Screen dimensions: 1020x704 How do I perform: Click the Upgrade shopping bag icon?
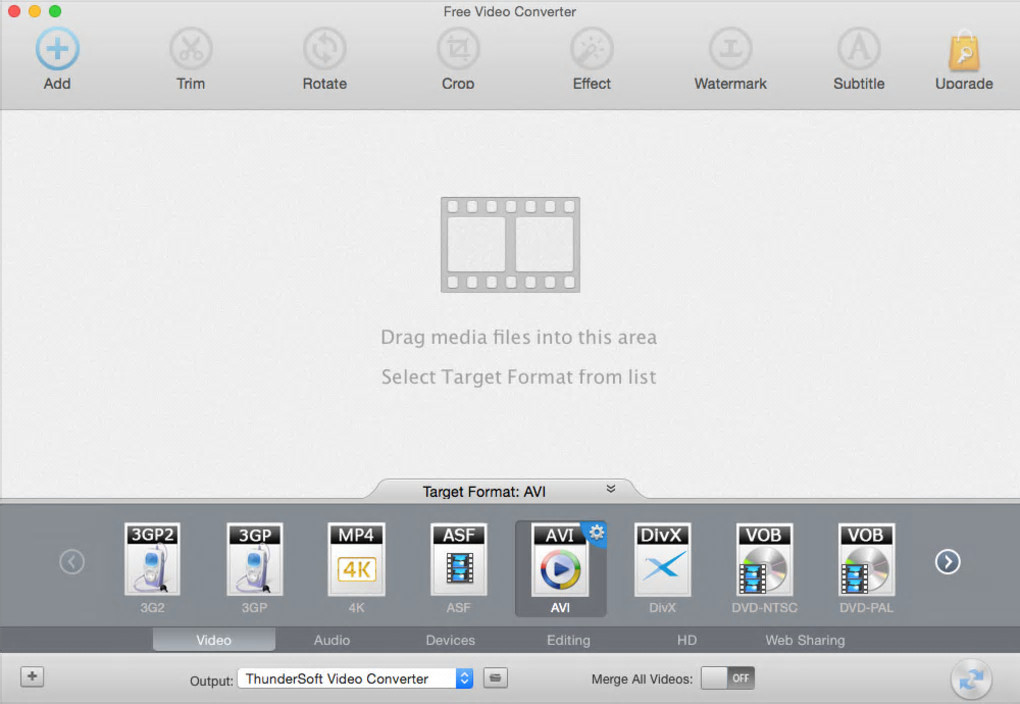click(964, 50)
